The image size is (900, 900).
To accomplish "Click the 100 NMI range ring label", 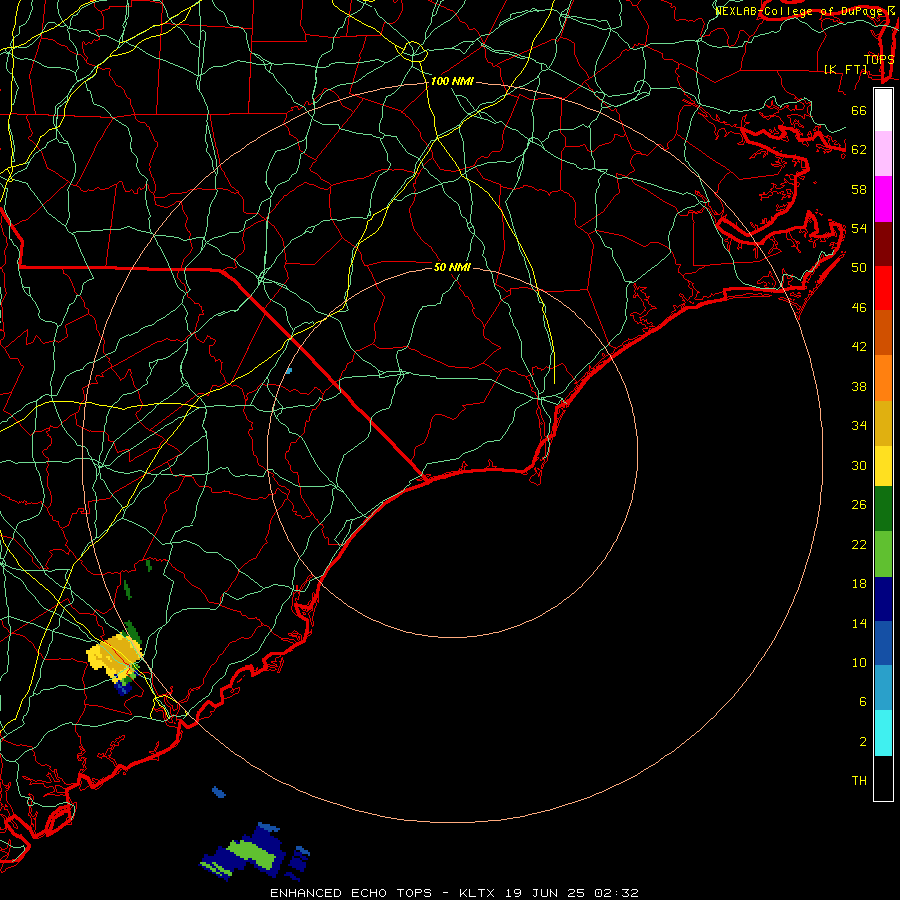I will 452,82.
